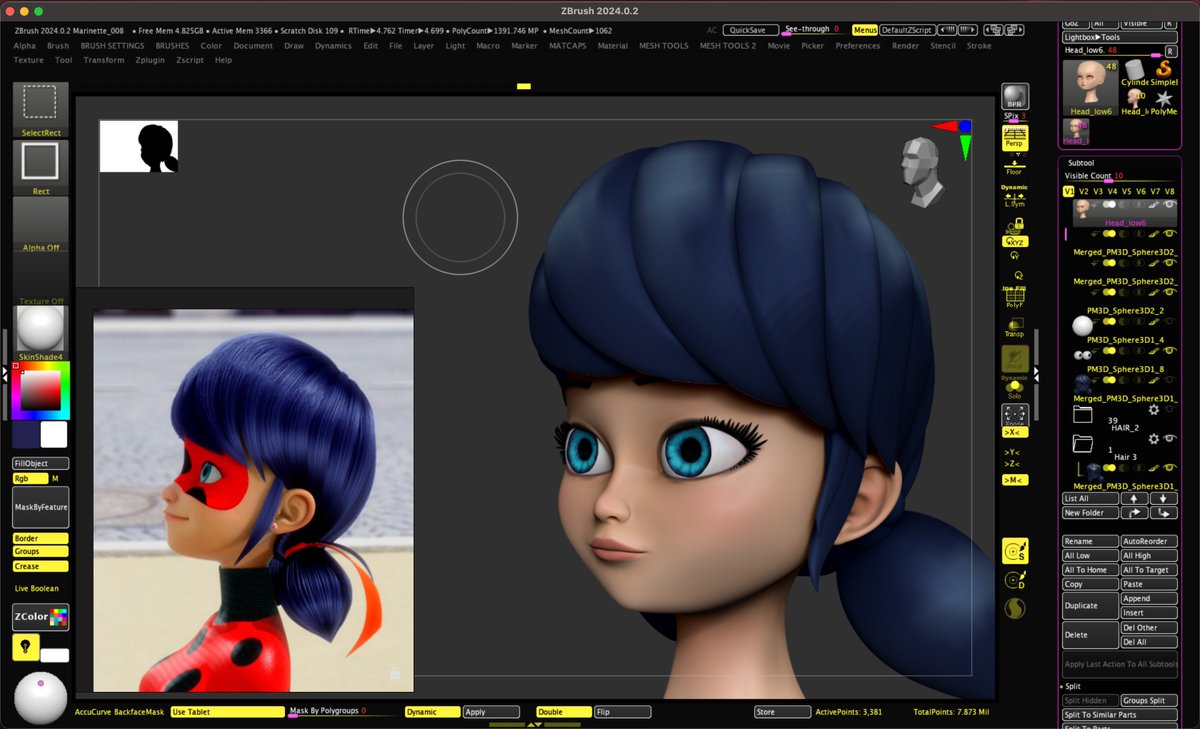Expand the Hair 3 folder gear settings

1153,439
